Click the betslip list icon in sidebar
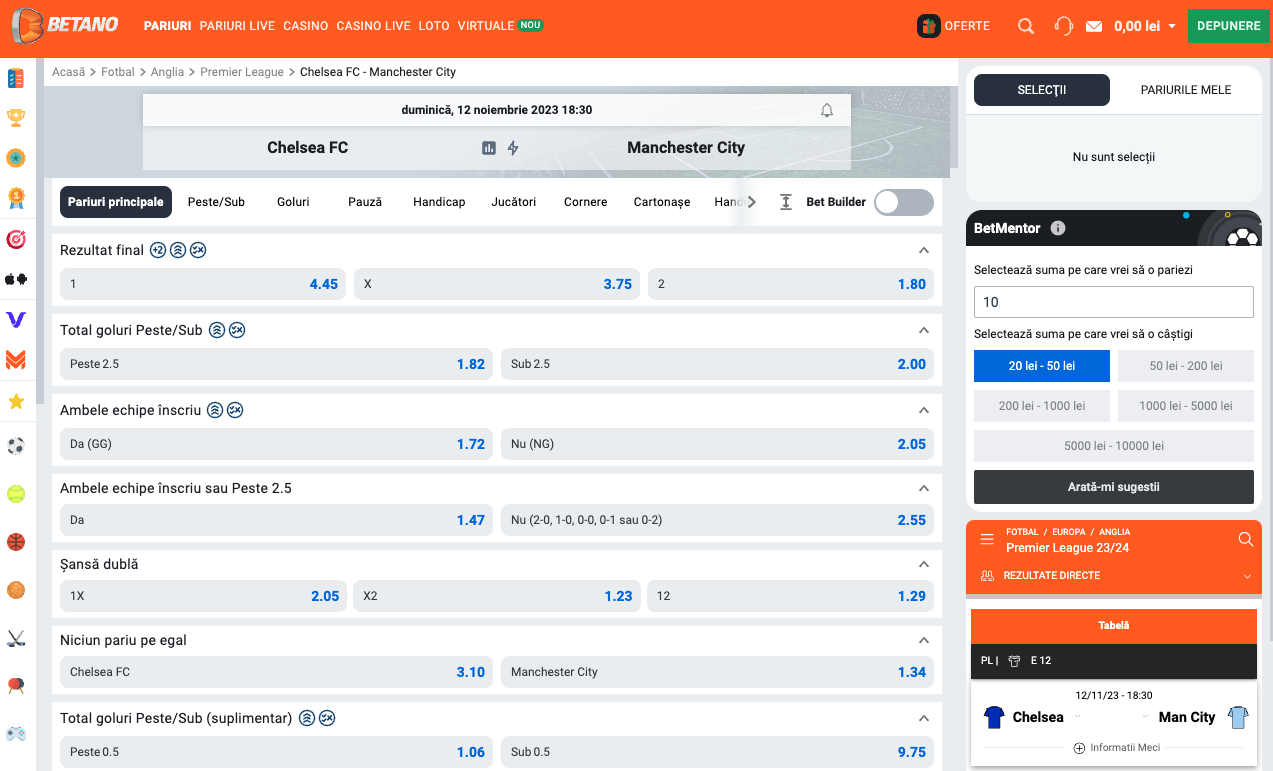Image resolution: width=1273 pixels, height=771 pixels. click(x=16, y=78)
